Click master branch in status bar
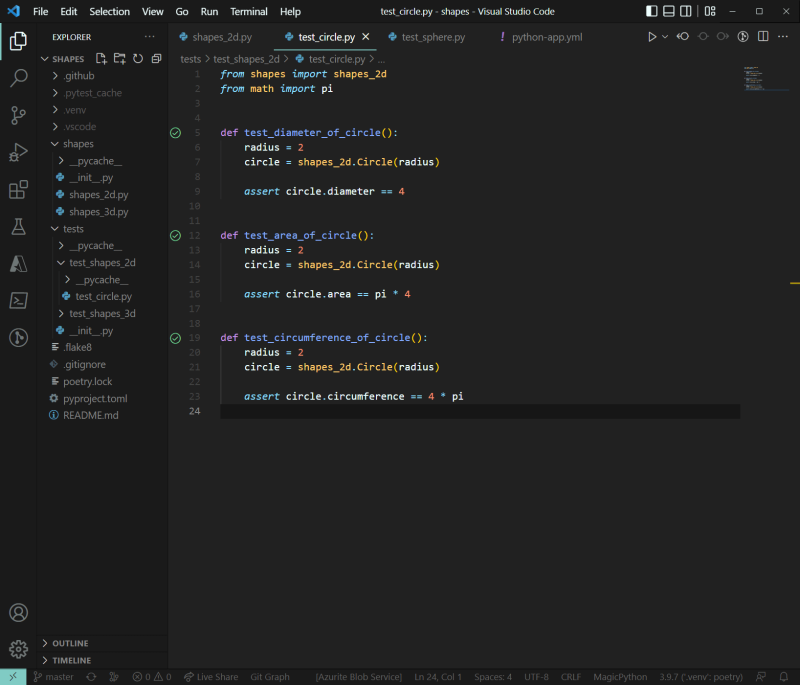Screen dimensions: 800x685 point(54,677)
